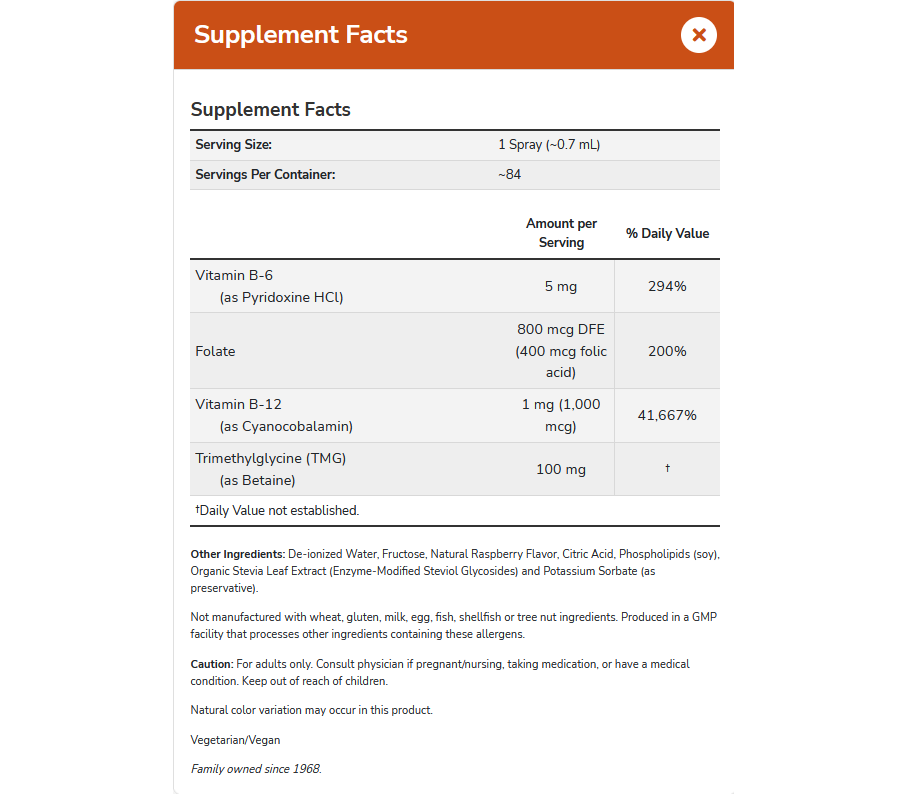Viewport: 908px width, 794px height.
Task: Select the Family owned since 1968 text
Action: click(255, 769)
